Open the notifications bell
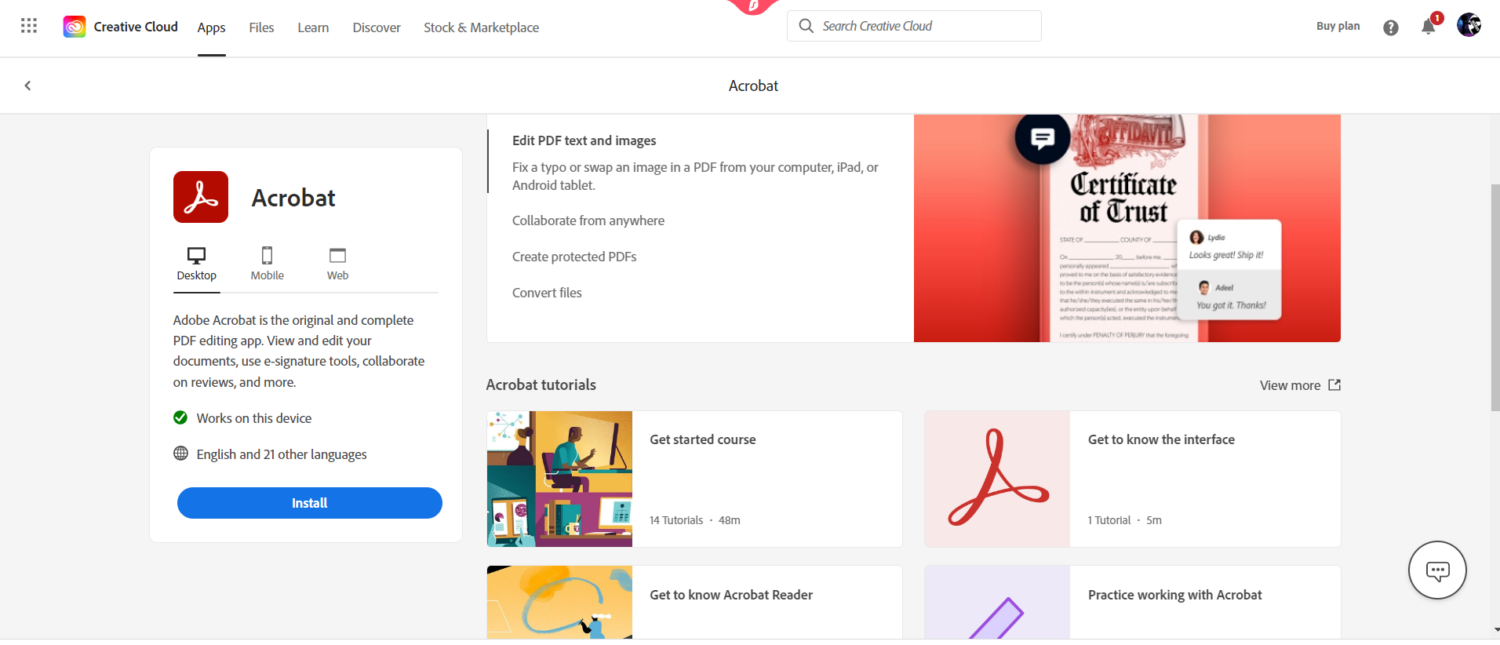Screen dimensions: 1500x645 (x=1428, y=27)
